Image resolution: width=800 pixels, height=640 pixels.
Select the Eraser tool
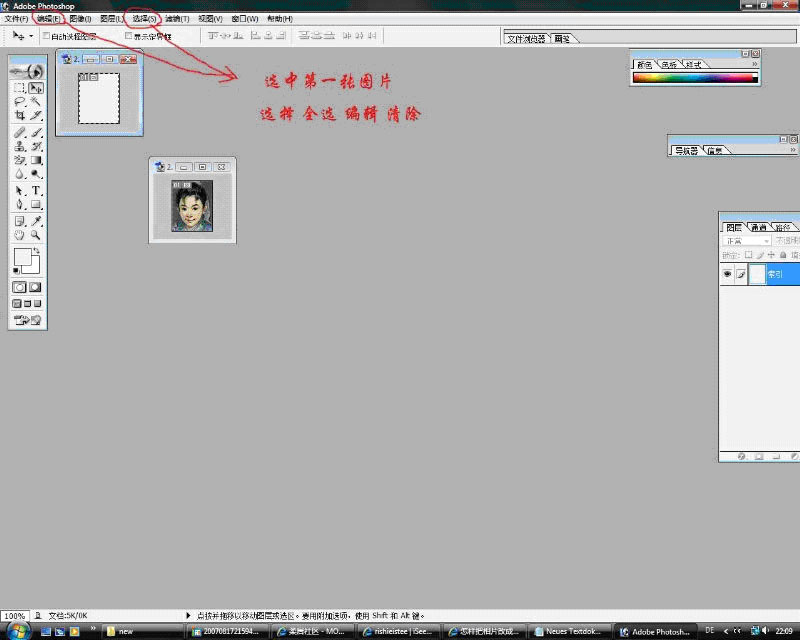[x=19, y=160]
